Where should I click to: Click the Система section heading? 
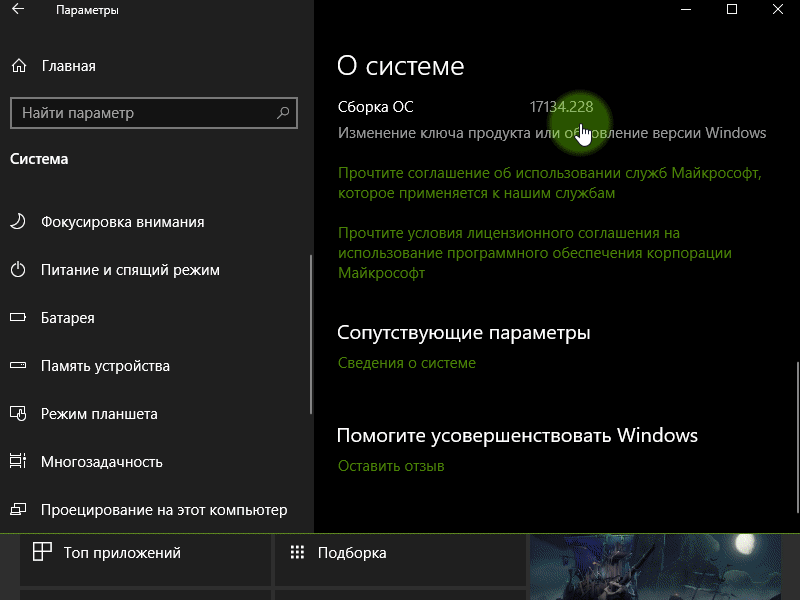39,159
